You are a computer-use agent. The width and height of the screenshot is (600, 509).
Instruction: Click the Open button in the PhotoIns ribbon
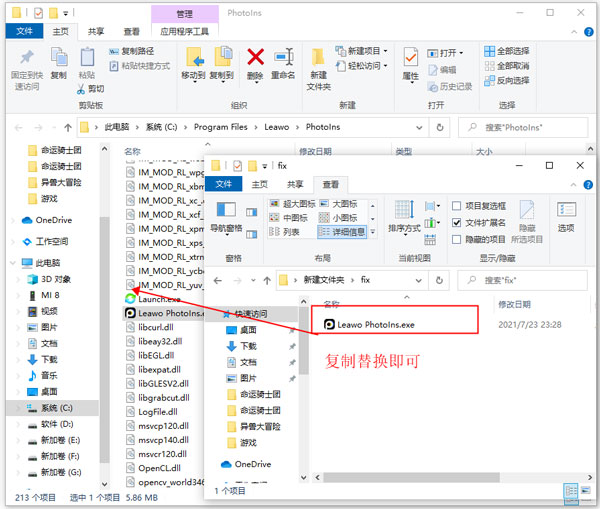click(445, 53)
